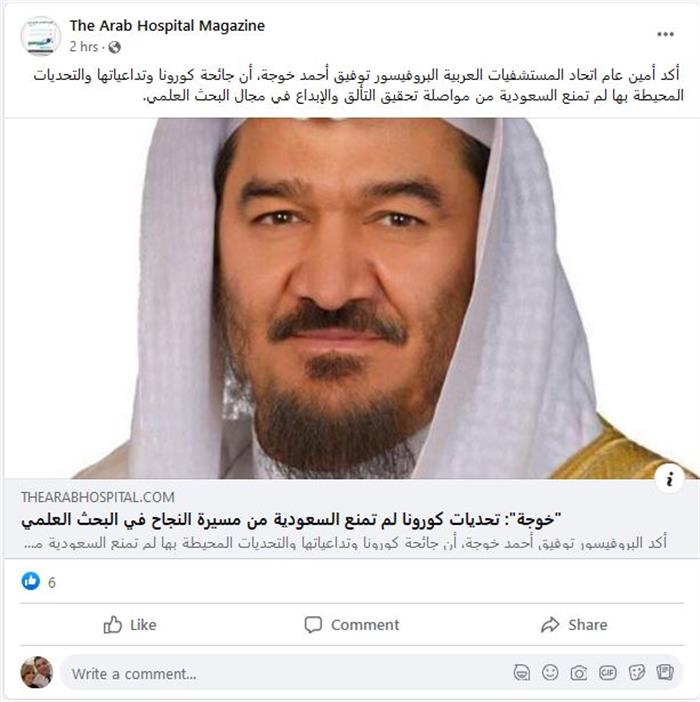Open the sticker picker icon

636,672
